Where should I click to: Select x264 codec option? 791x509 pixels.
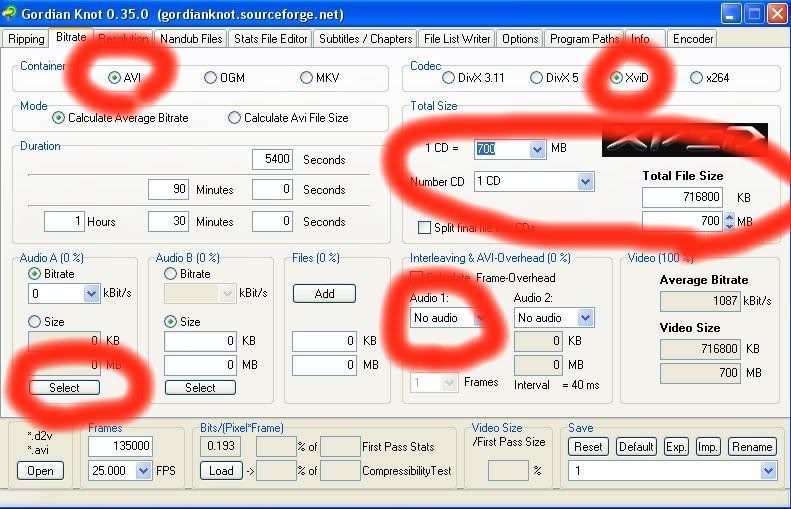point(696,78)
